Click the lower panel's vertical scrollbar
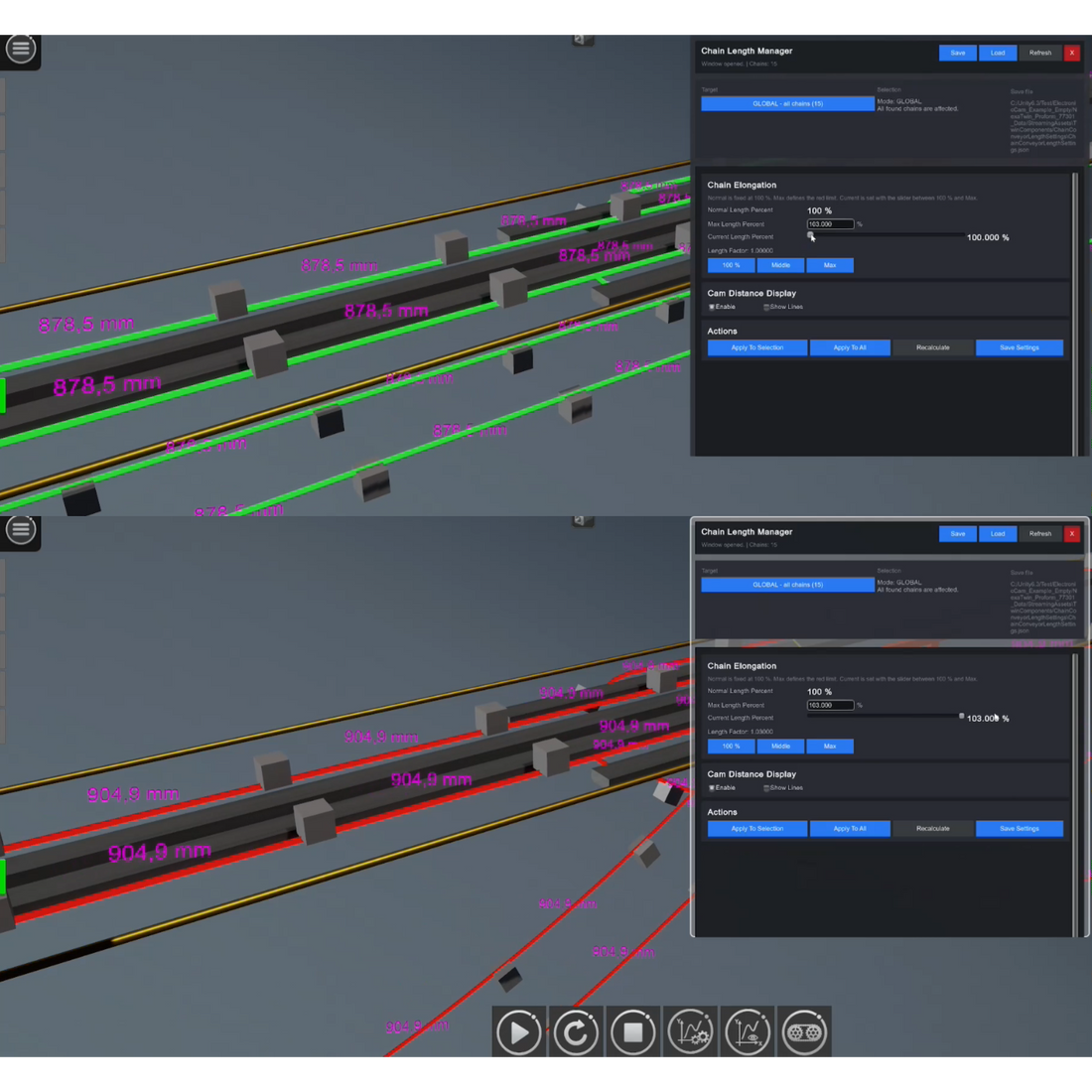The height and width of the screenshot is (1092, 1092). point(1074,794)
